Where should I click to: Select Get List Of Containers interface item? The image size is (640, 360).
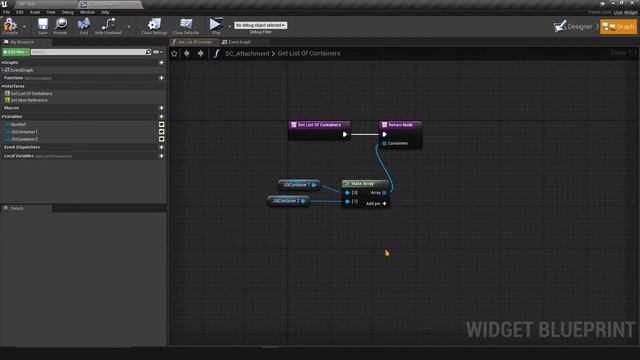31,93
